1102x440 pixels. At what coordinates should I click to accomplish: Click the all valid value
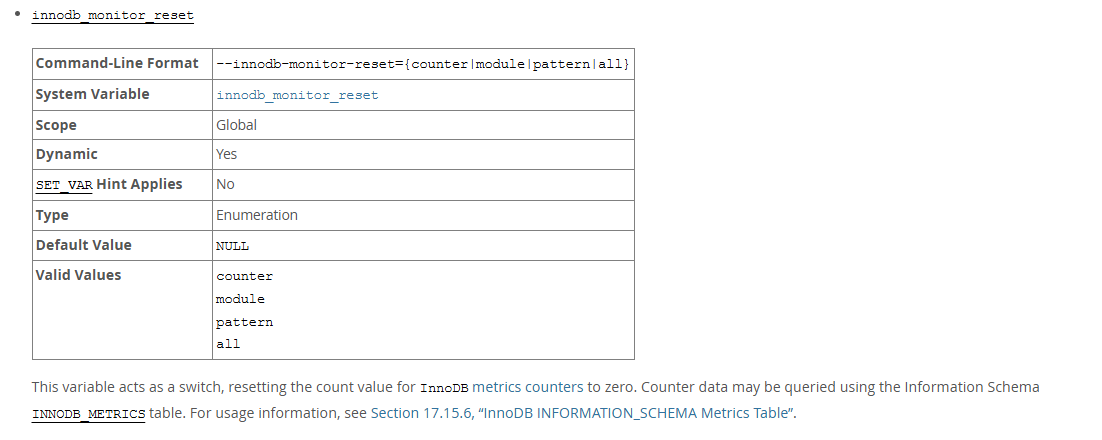click(228, 344)
